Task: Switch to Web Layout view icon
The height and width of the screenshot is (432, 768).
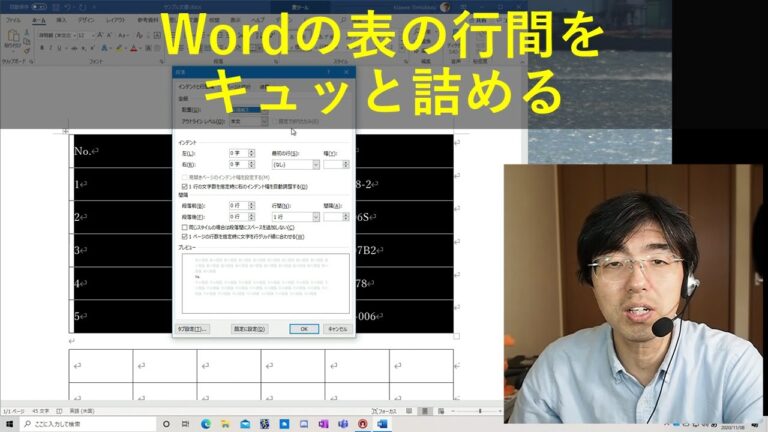Action: 441,411
